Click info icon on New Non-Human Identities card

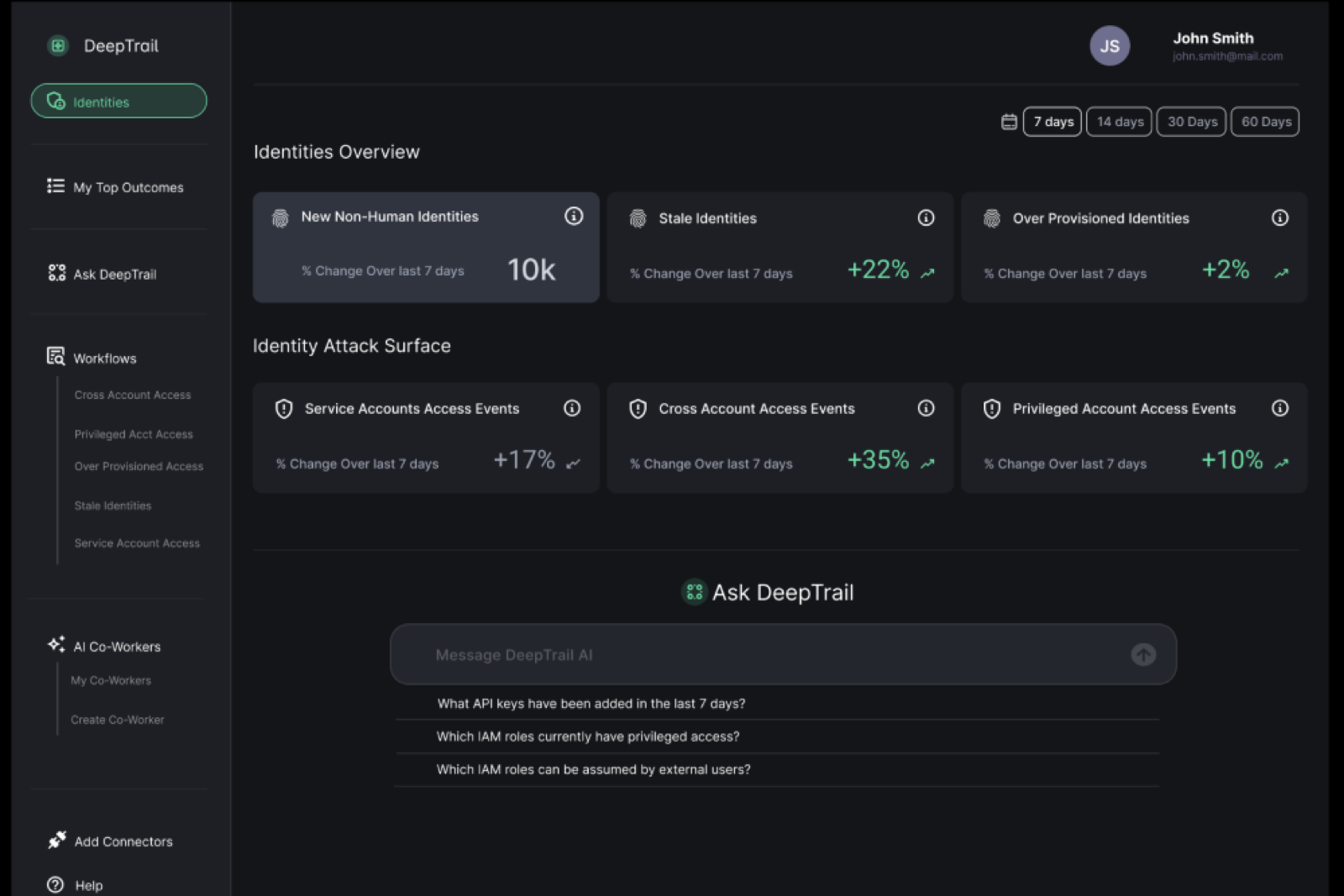pyautogui.click(x=574, y=217)
